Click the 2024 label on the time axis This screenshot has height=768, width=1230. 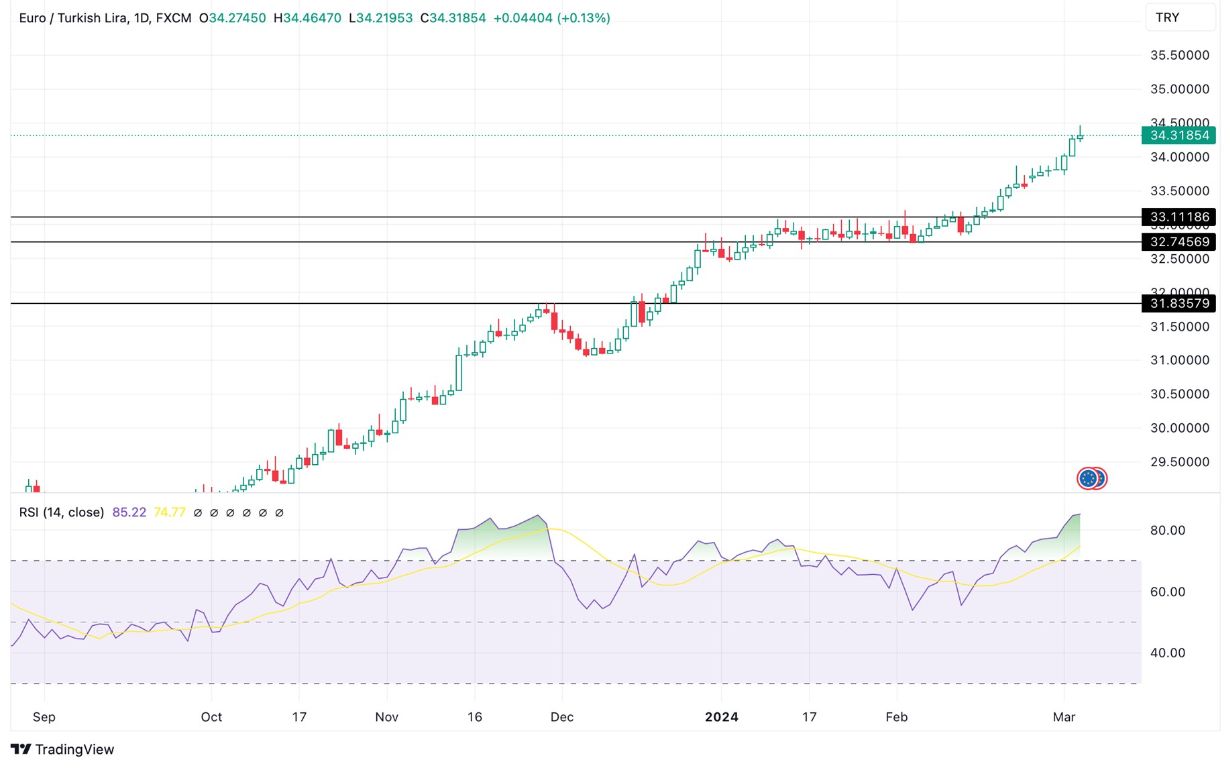[x=720, y=717]
